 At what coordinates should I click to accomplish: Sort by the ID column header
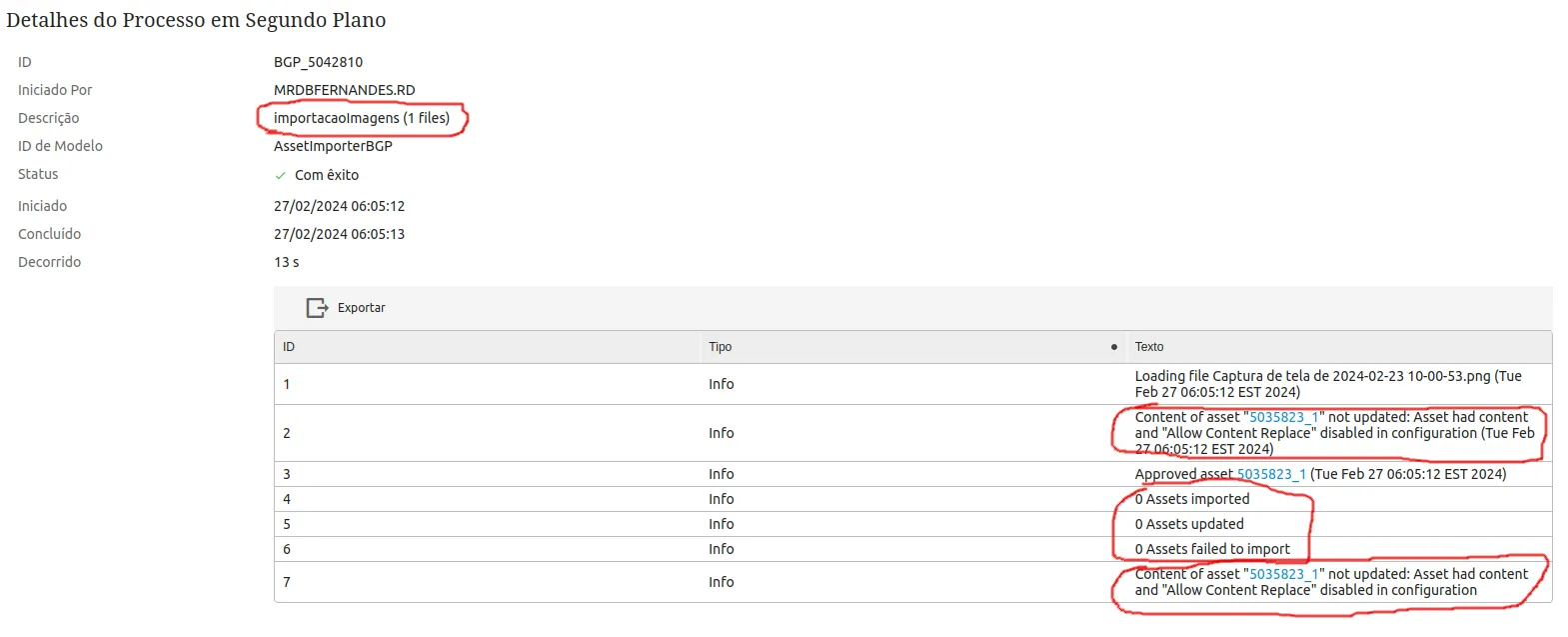click(x=289, y=347)
